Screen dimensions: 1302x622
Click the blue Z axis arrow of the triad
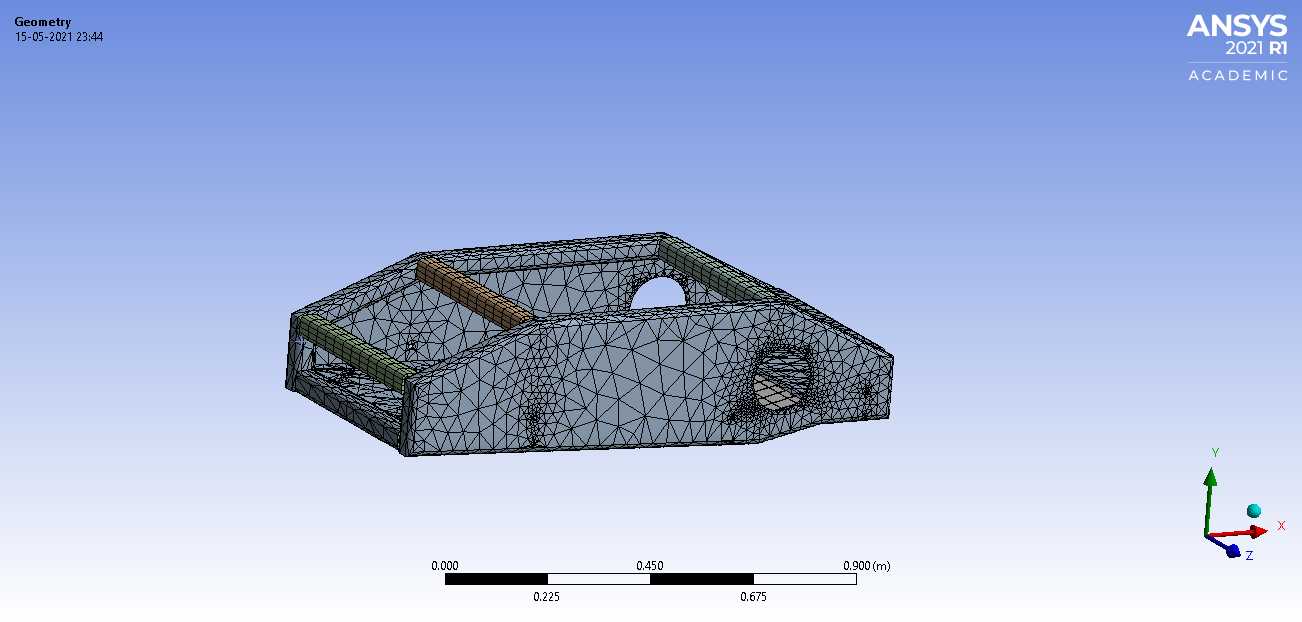coord(1228,546)
